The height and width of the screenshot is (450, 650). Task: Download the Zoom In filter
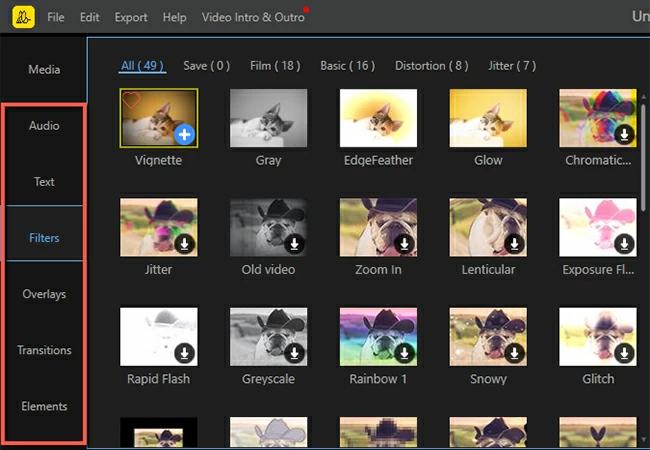[x=404, y=244]
